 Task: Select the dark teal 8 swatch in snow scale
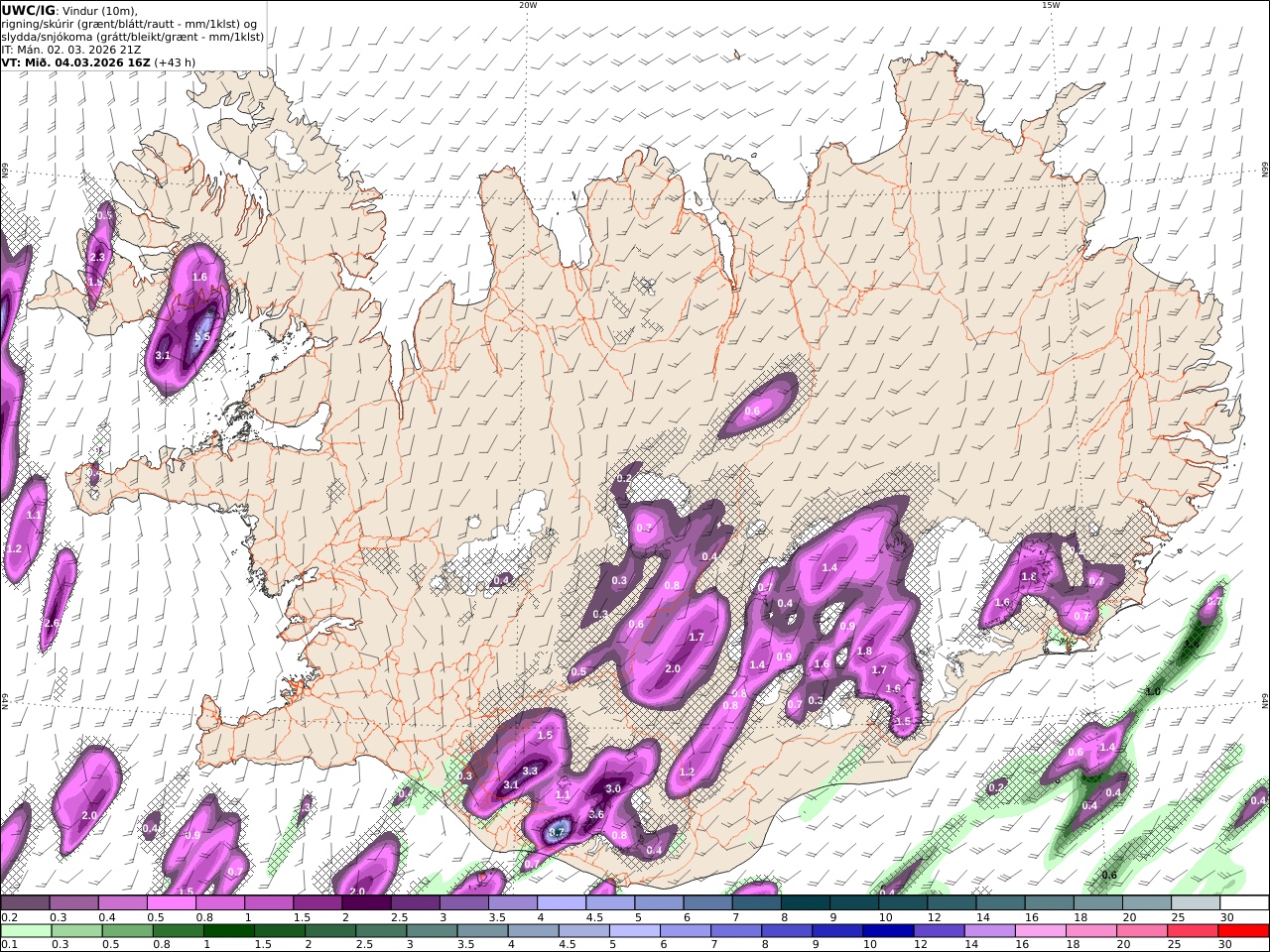[x=806, y=903]
